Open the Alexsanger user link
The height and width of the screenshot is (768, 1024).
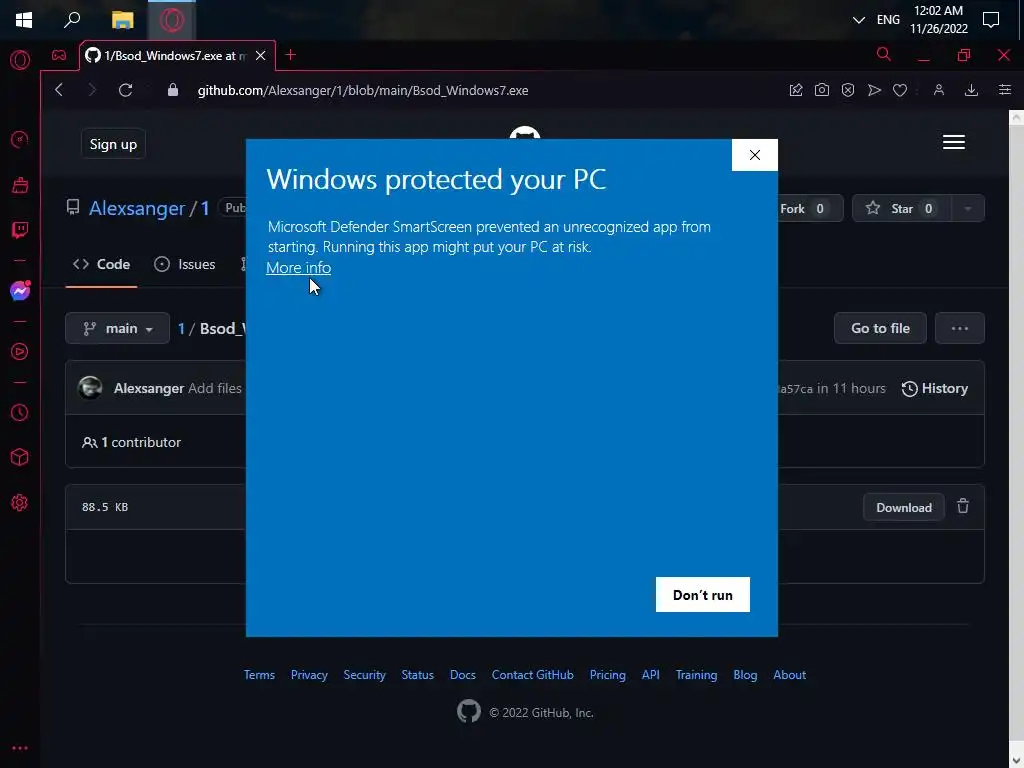click(x=137, y=208)
